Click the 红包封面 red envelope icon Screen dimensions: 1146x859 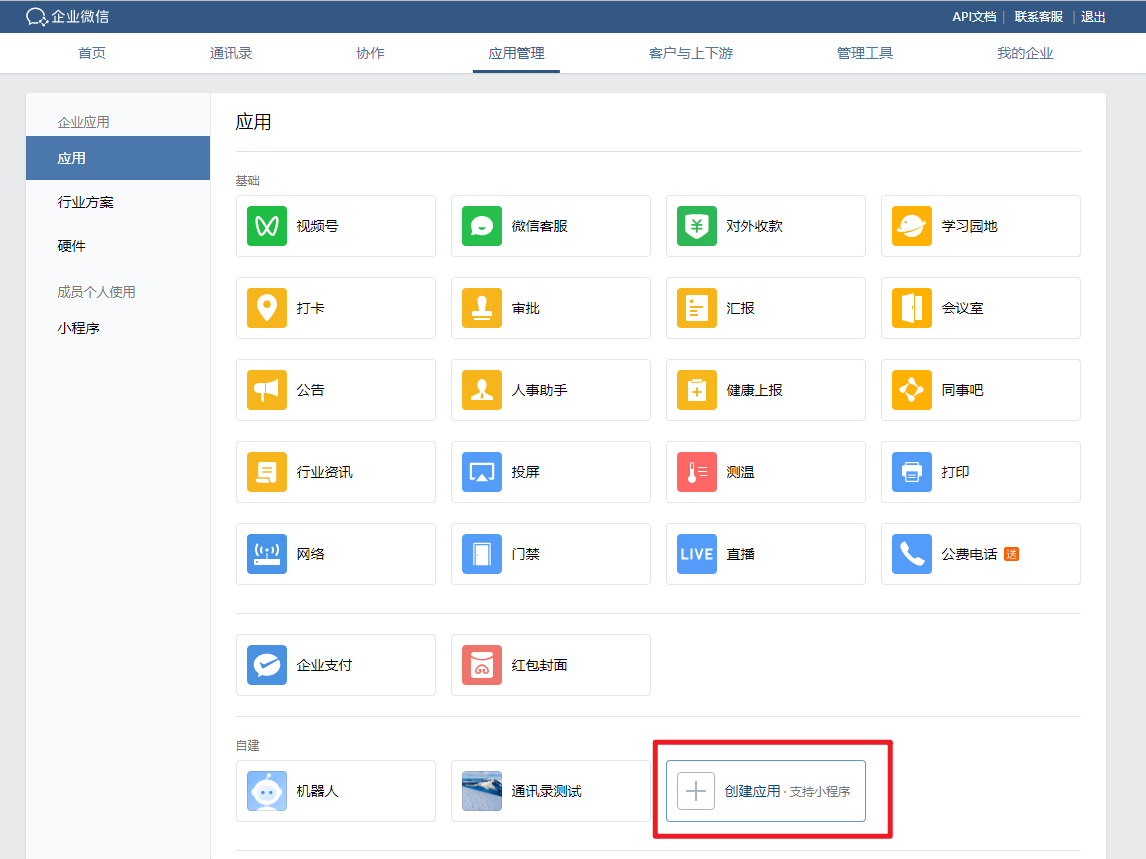(x=482, y=665)
